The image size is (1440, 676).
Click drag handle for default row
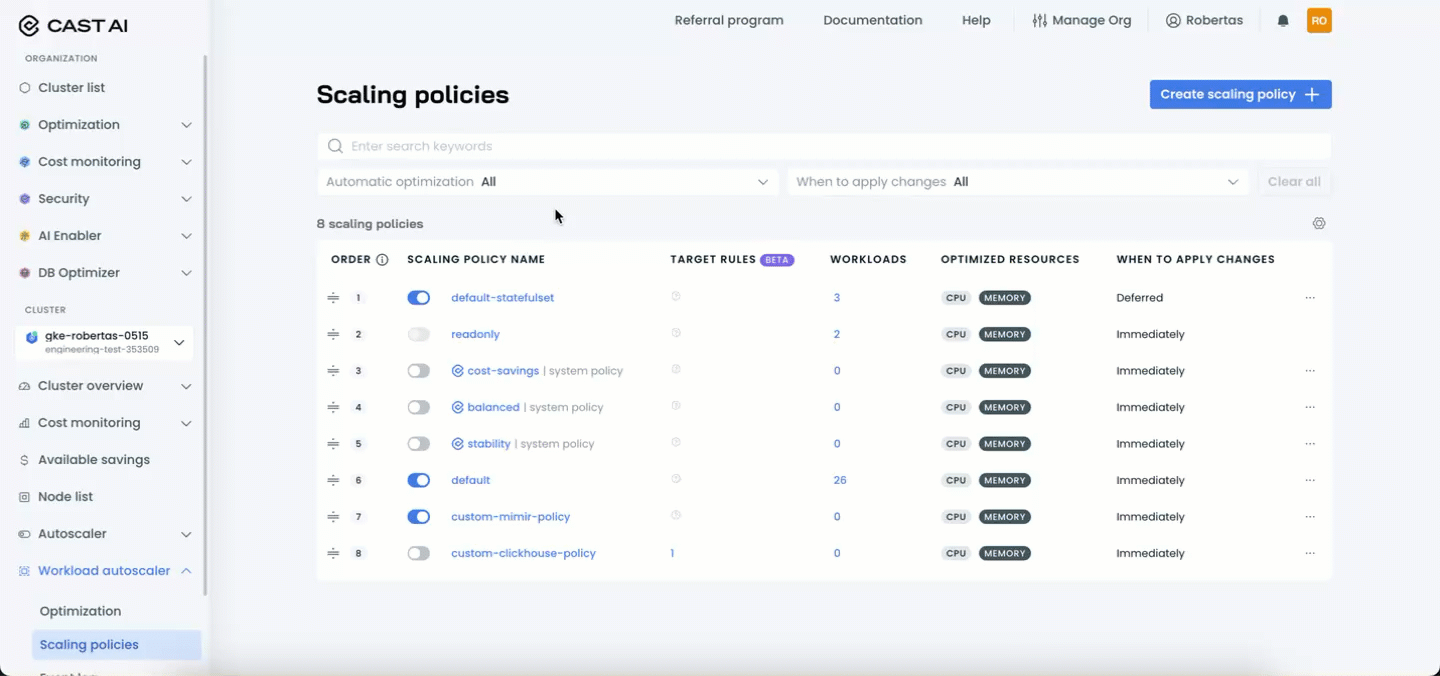[333, 480]
